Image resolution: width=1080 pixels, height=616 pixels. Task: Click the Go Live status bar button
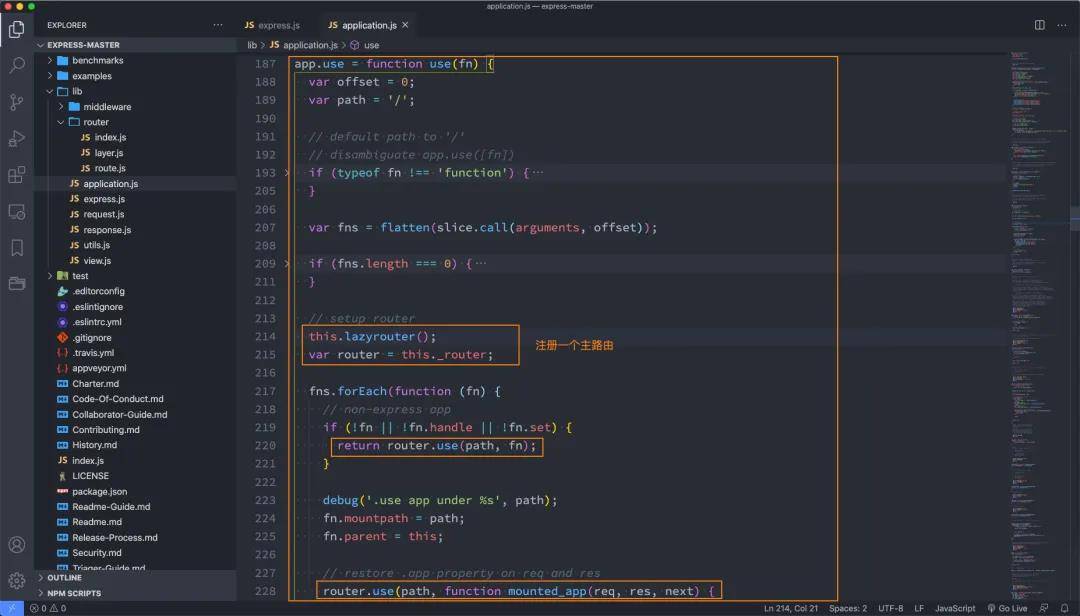1007,608
